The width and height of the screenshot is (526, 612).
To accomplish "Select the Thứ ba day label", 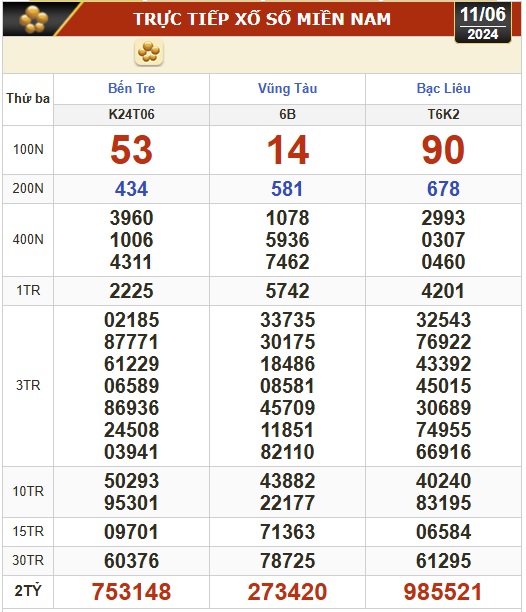I will [28, 98].
